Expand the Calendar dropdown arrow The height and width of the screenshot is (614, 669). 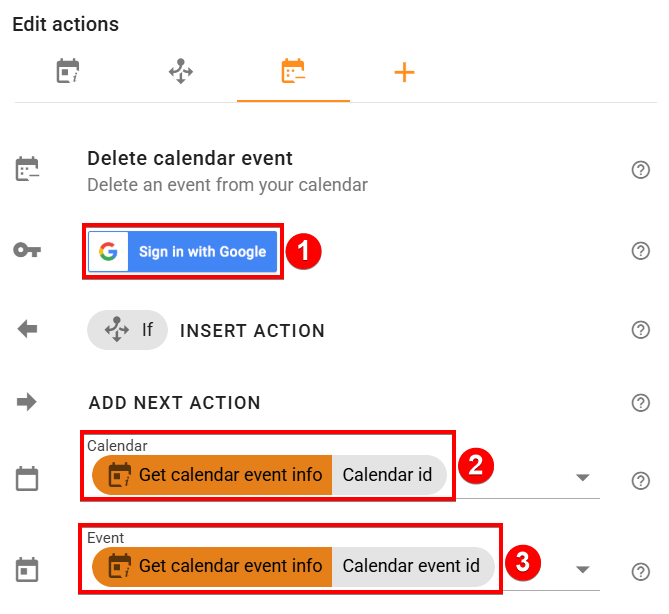click(583, 478)
